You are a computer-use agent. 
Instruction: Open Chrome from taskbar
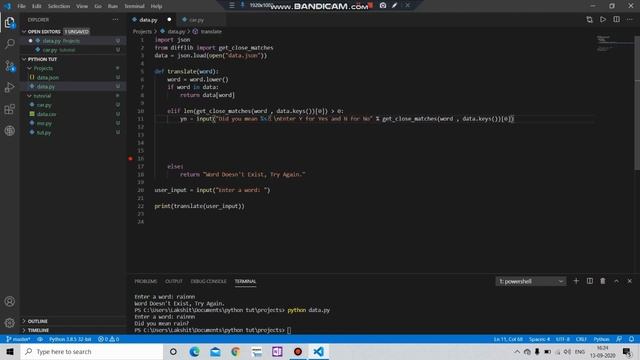coord(236,351)
